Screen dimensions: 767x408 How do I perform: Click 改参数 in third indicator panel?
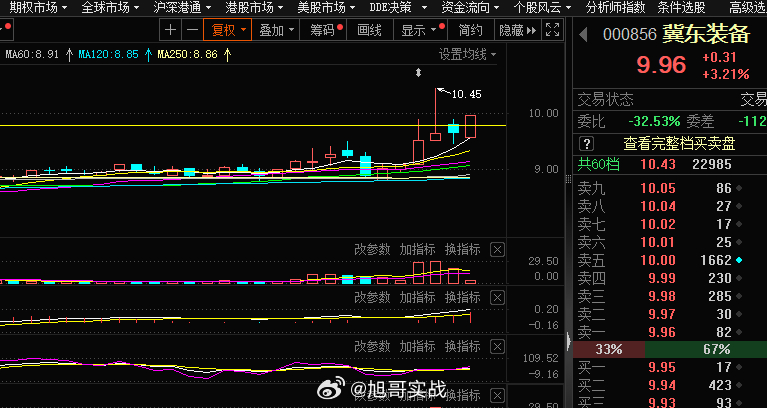coord(372,347)
